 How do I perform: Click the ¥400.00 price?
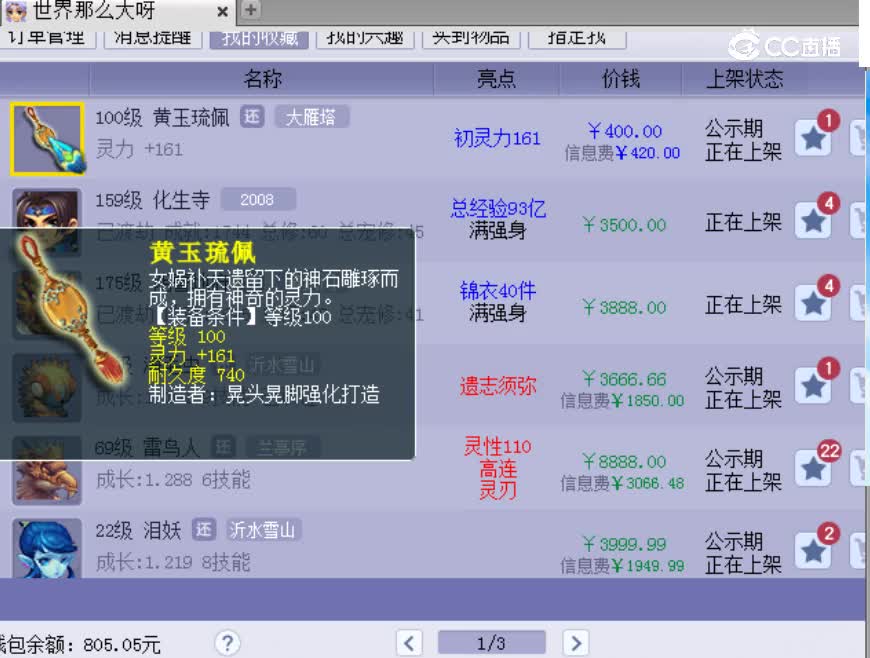click(x=625, y=131)
